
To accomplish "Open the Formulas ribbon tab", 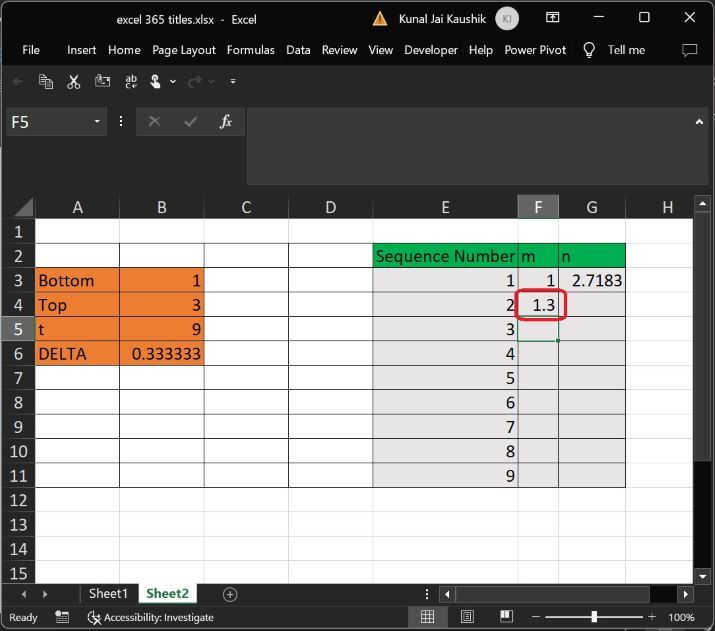I will 250,50.
